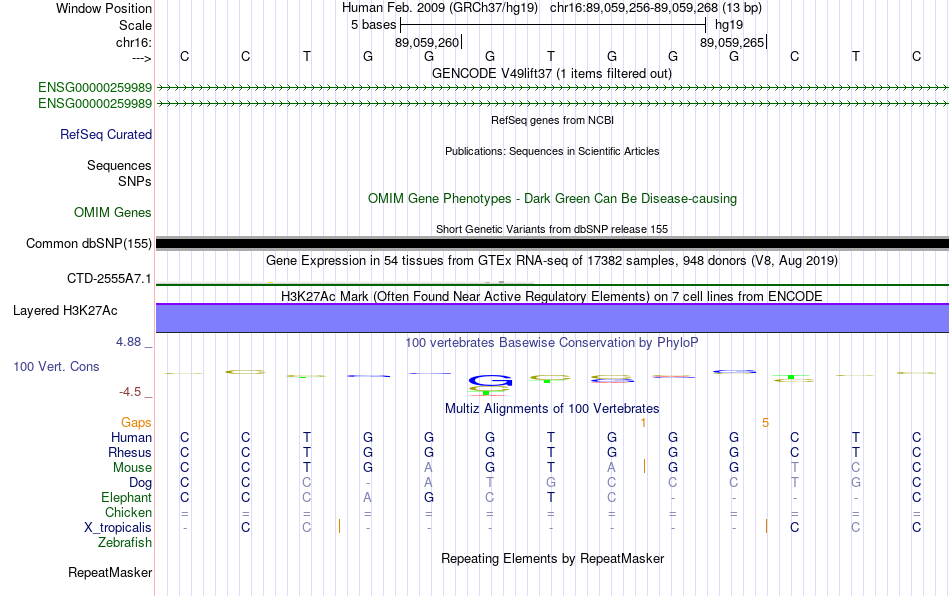This screenshot has height=596, width=950.
Task: Click the CTD-2555A7.1 GTEx label
Action: coord(109,279)
